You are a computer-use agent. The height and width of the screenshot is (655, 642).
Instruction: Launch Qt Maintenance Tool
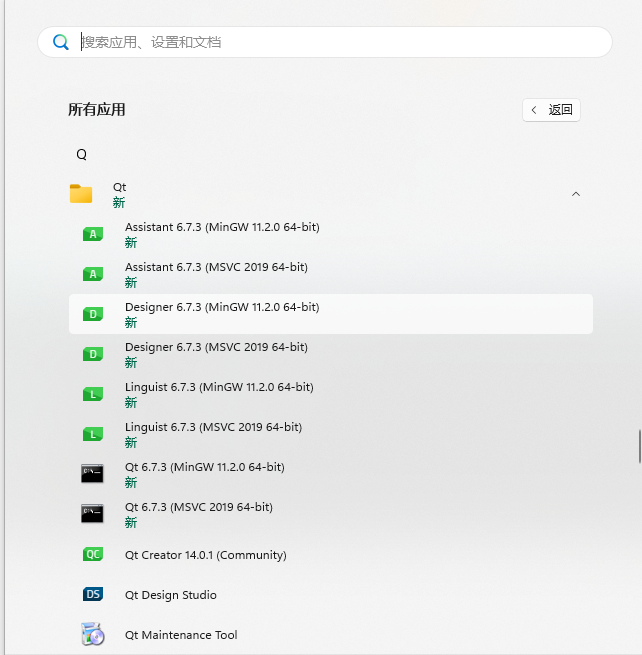click(331, 635)
